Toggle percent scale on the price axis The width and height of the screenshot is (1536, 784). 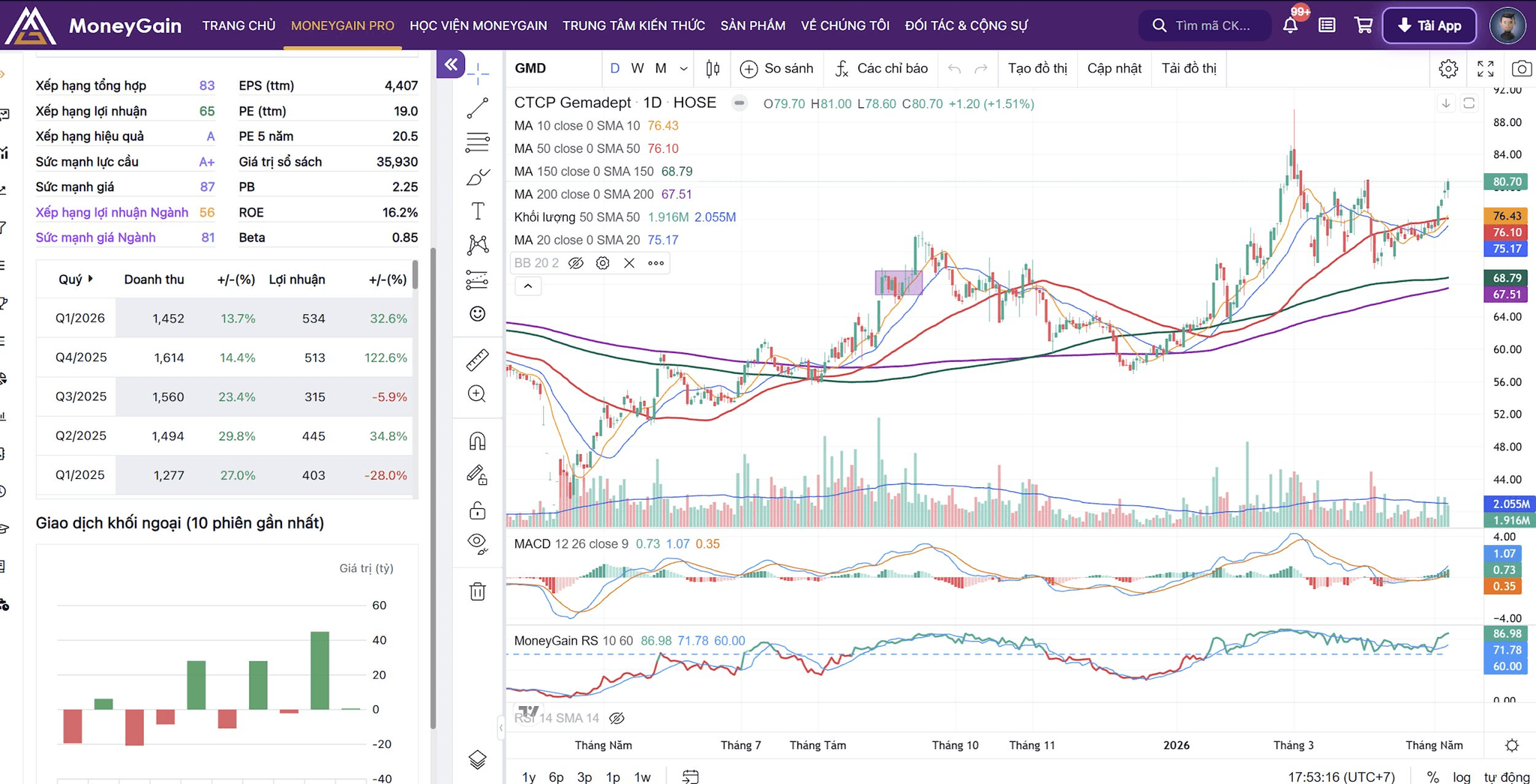pyautogui.click(x=1432, y=777)
